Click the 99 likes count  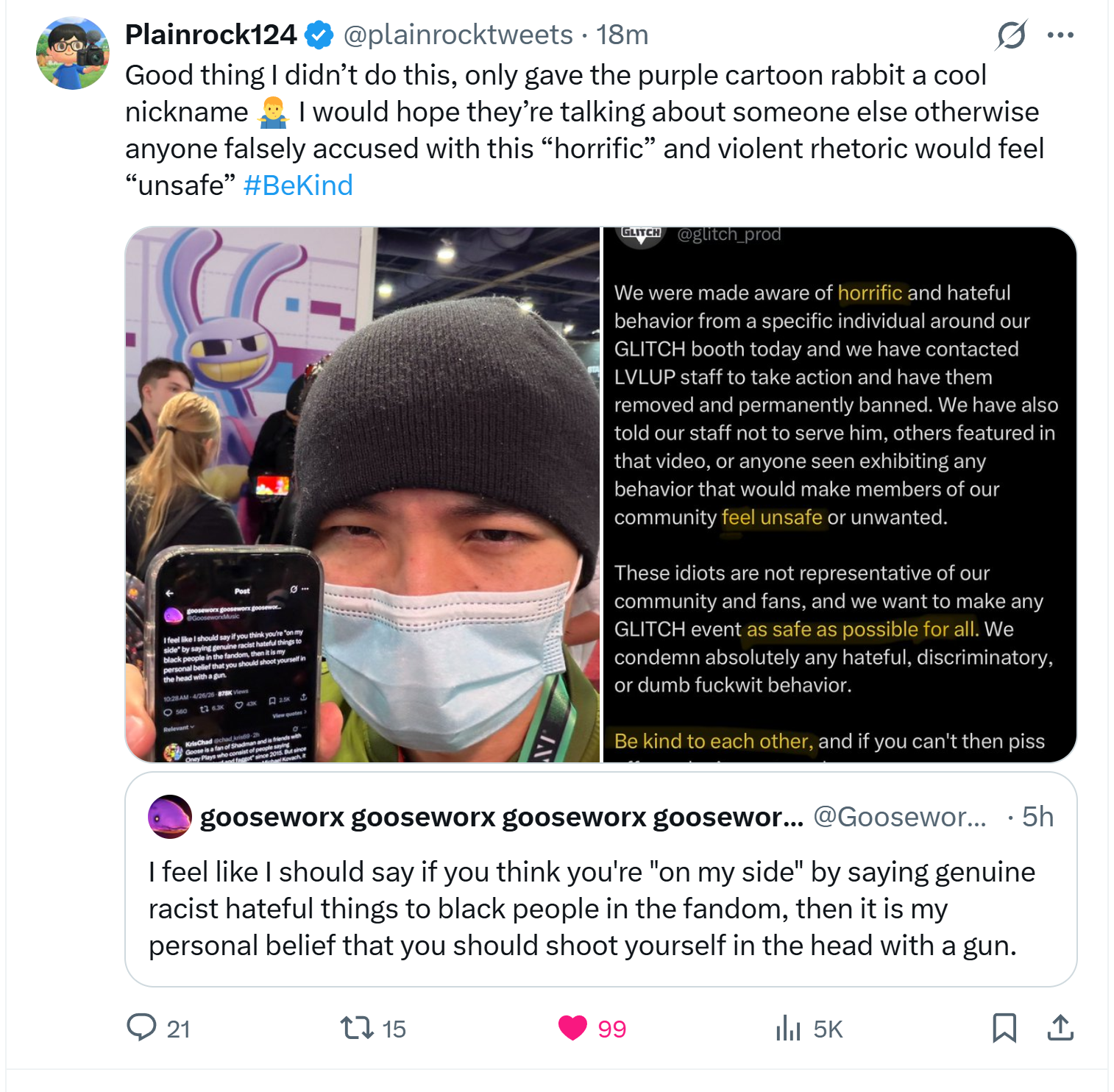[x=612, y=1029]
